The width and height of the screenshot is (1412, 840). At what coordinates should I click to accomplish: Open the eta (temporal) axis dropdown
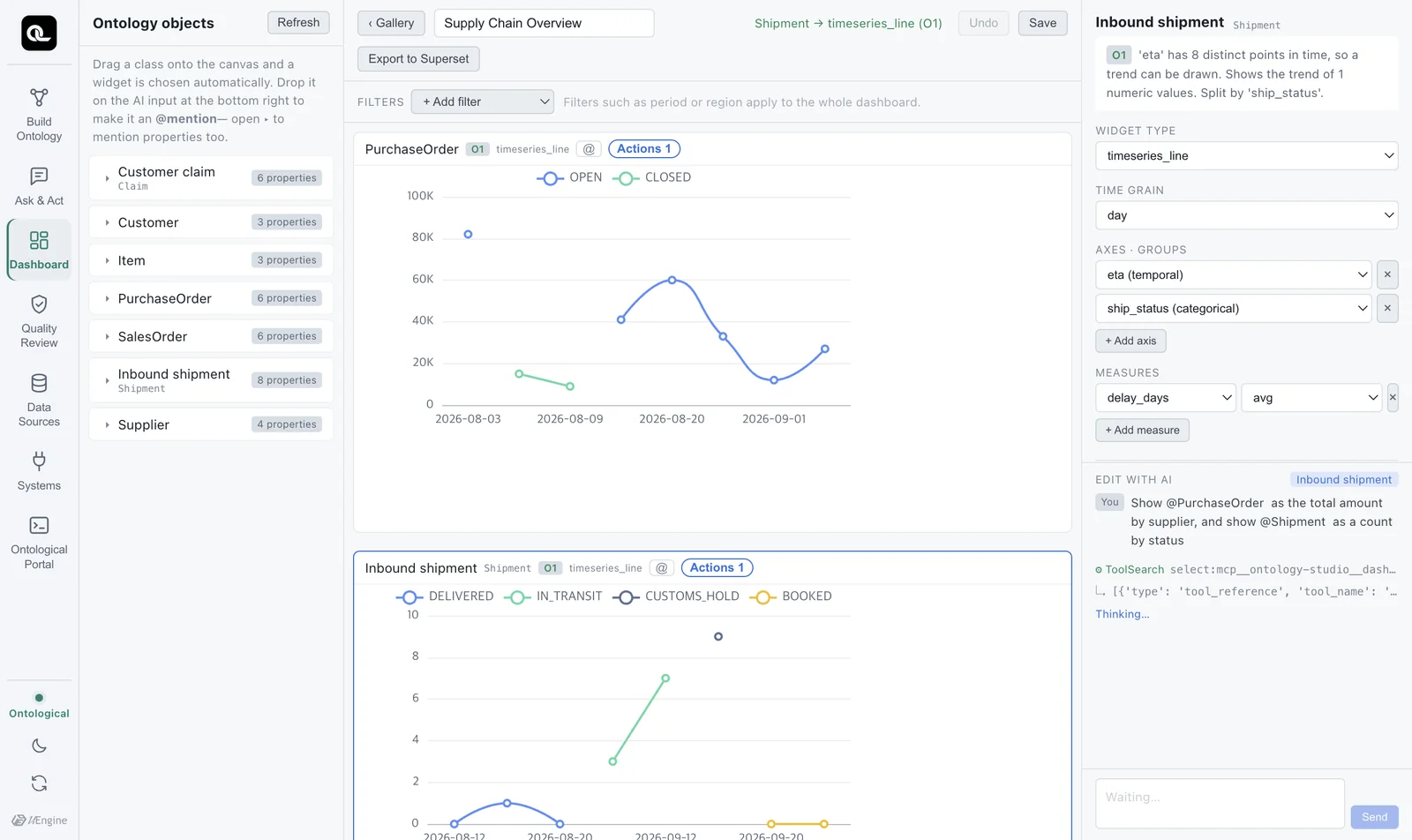click(x=1234, y=274)
